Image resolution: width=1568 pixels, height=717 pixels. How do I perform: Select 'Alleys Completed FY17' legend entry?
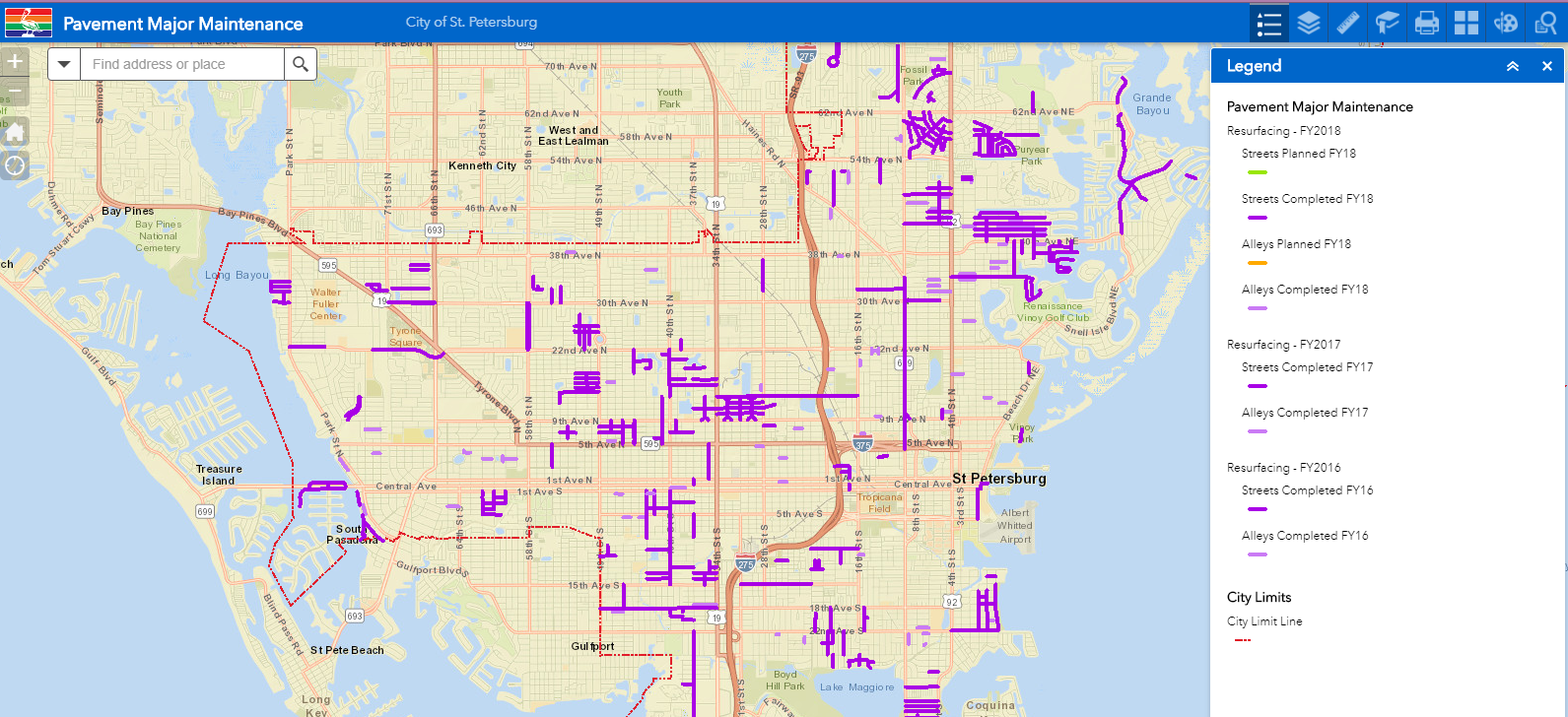coord(1305,413)
